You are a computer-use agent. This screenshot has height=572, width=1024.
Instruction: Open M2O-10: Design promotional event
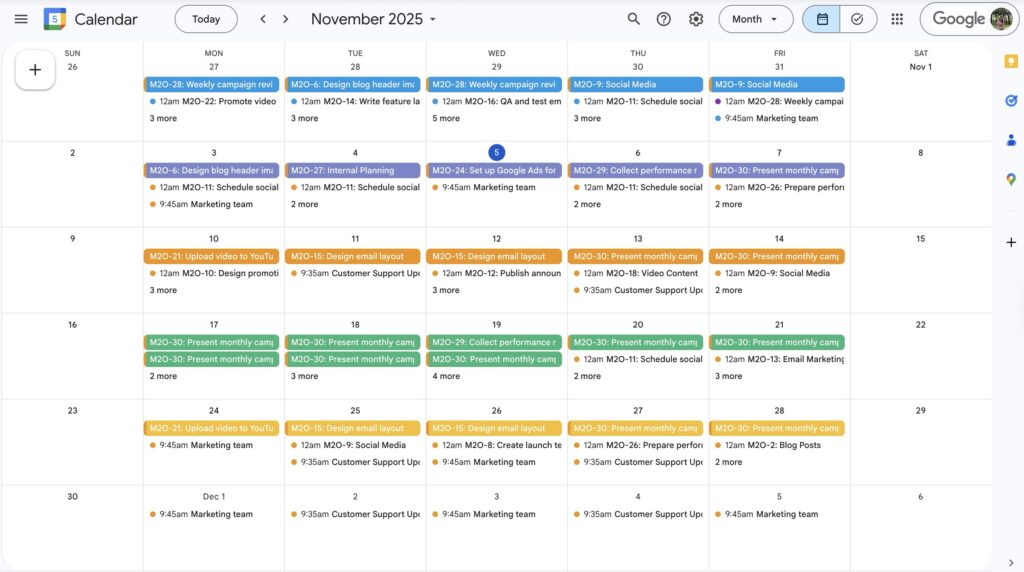[212, 274]
